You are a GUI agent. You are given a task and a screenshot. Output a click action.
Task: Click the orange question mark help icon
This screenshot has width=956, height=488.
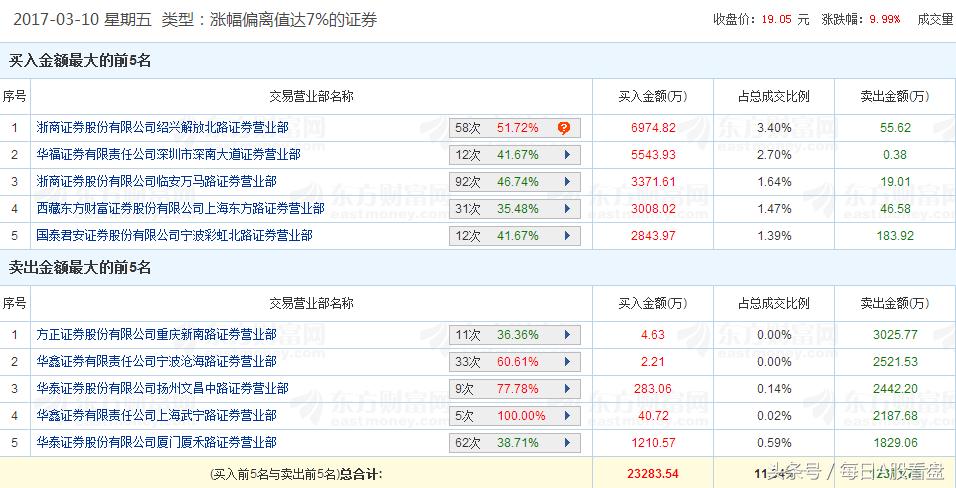[564, 128]
